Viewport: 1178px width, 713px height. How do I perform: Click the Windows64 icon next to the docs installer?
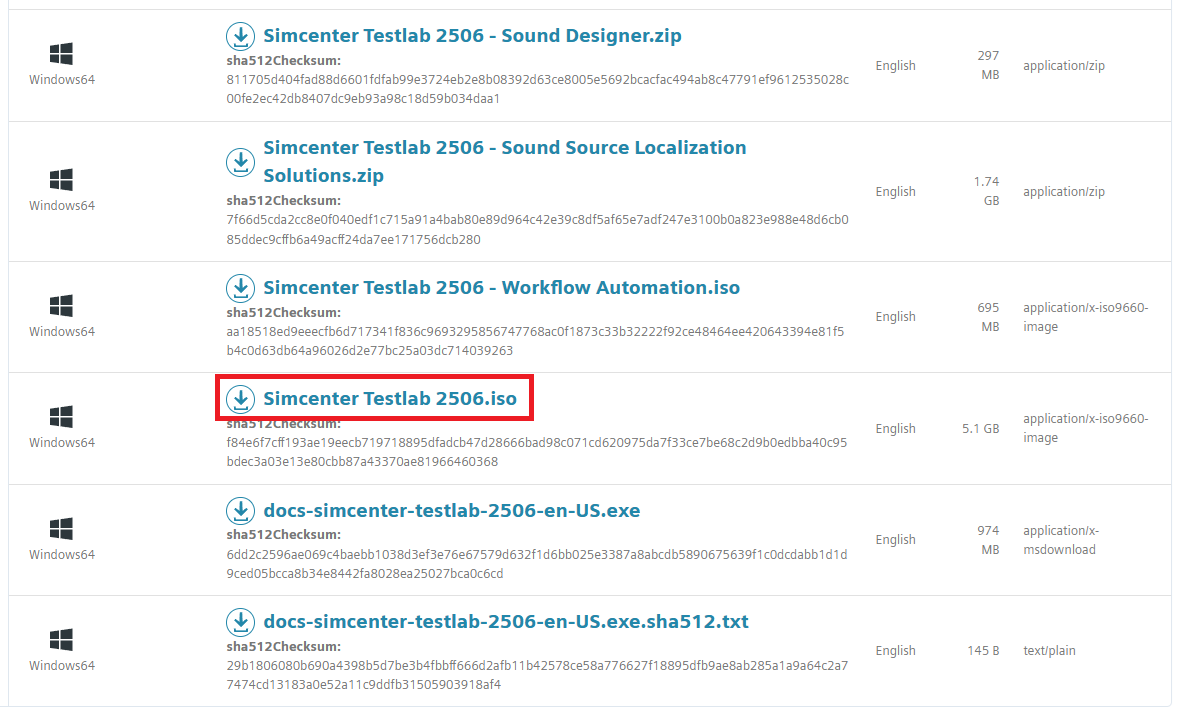[x=62, y=529]
